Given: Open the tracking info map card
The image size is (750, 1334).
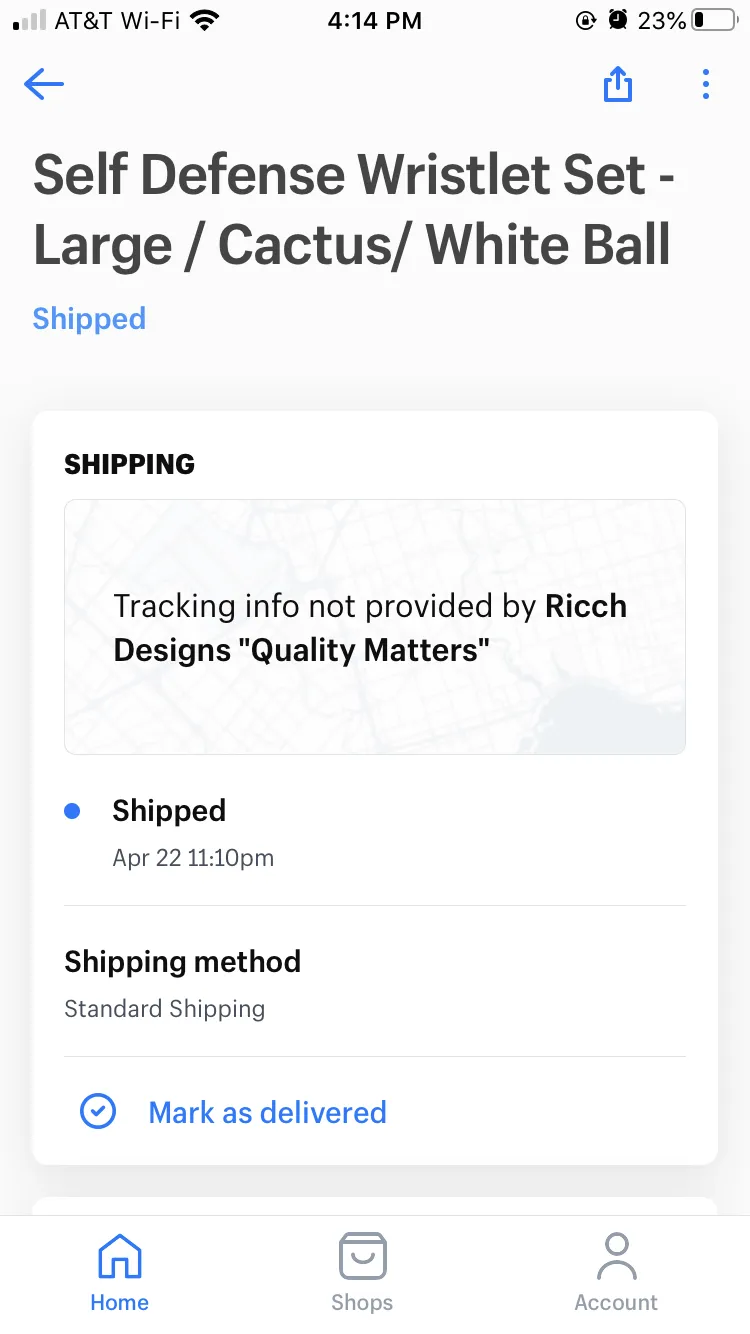Looking at the screenshot, I should coord(375,627).
